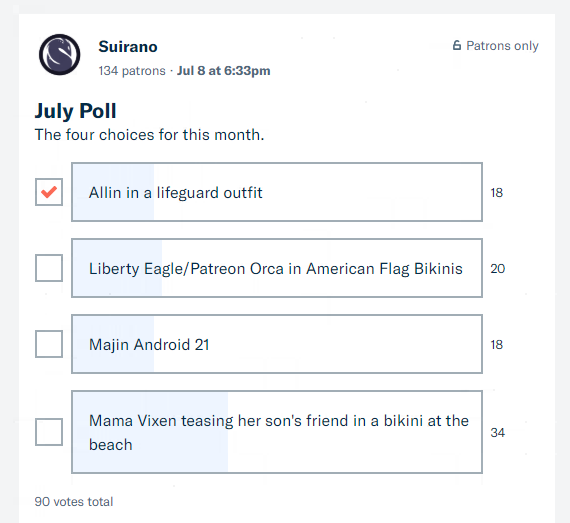Tick the Majin Android 21 checkbox
The width and height of the screenshot is (570, 523).
click(49, 344)
